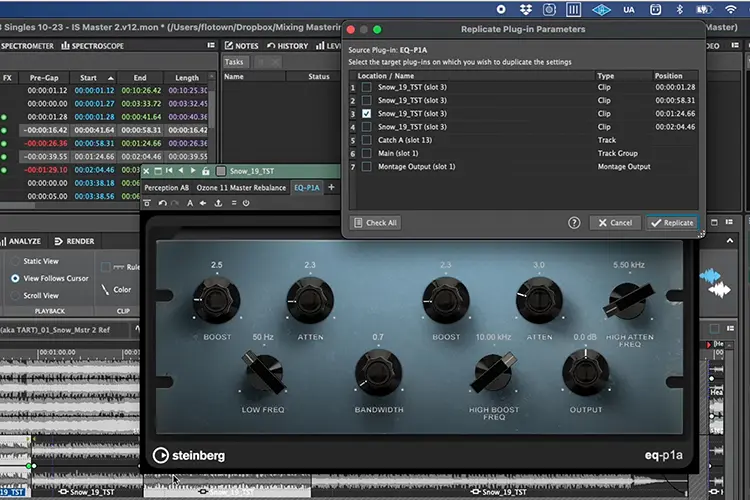Open Bluetooth menu in the menu bar
The height and width of the screenshot is (500, 750).
[680, 9]
